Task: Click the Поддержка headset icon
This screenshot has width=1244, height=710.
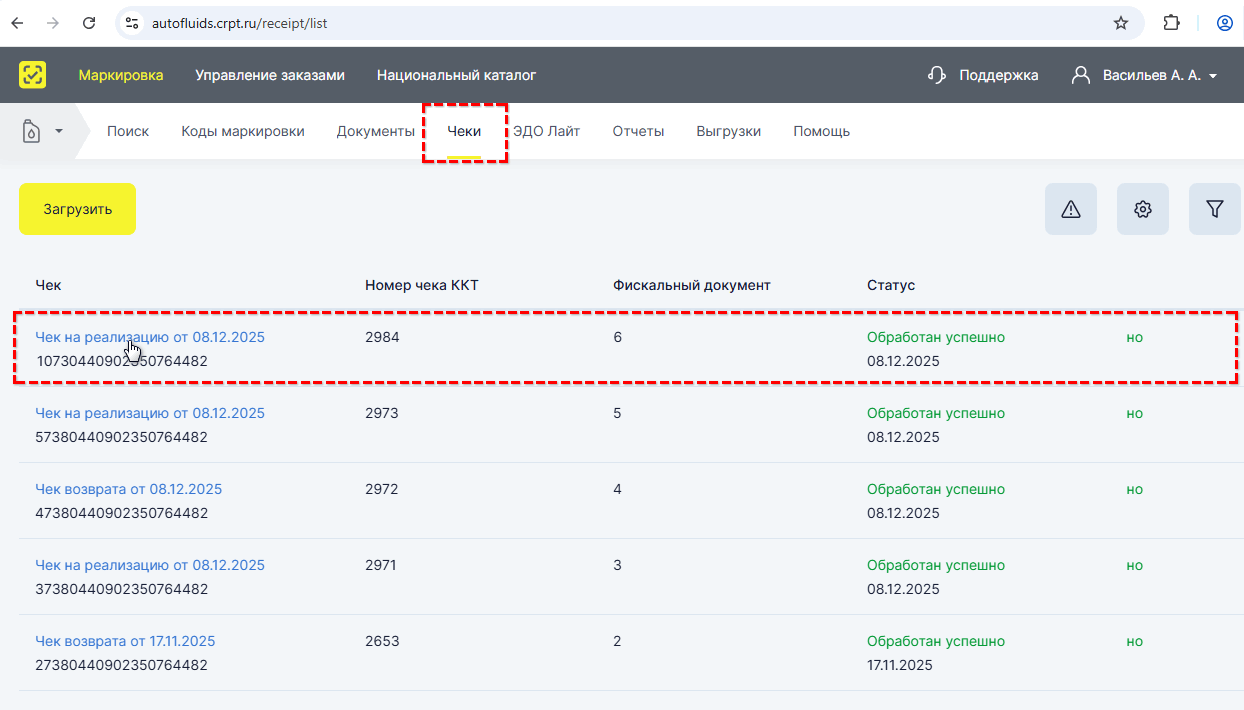Action: click(x=937, y=75)
